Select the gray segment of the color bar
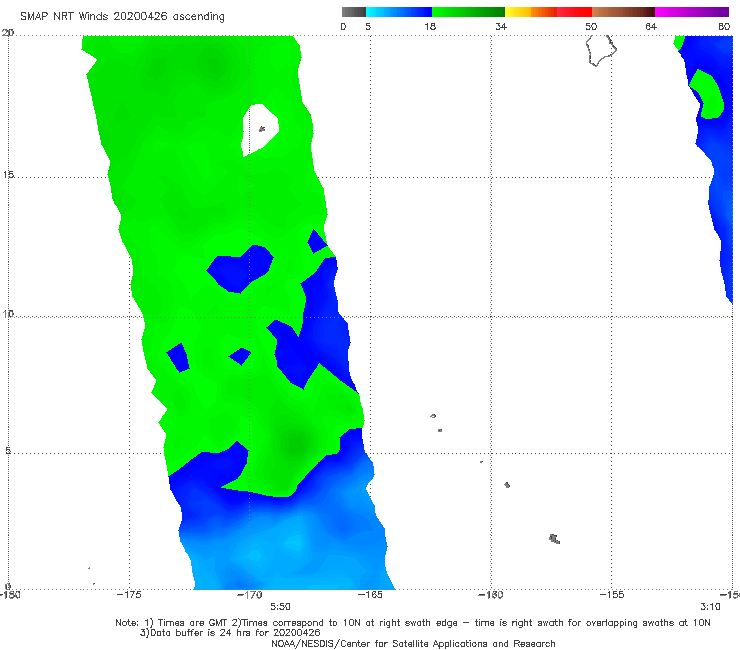This screenshot has height=650, width=740. pos(353,12)
